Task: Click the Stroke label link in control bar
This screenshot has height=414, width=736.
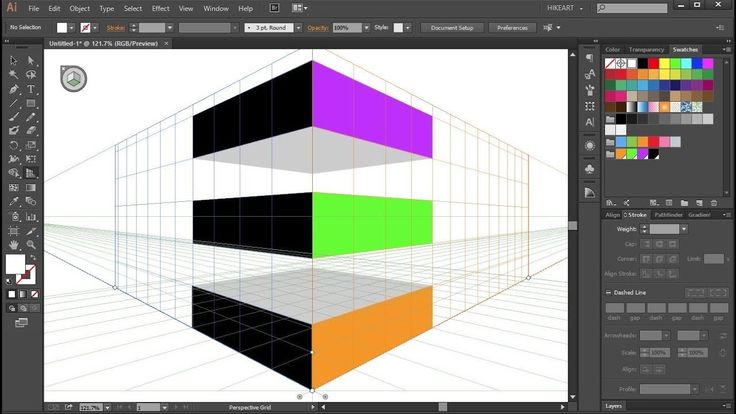Action: (x=115, y=28)
